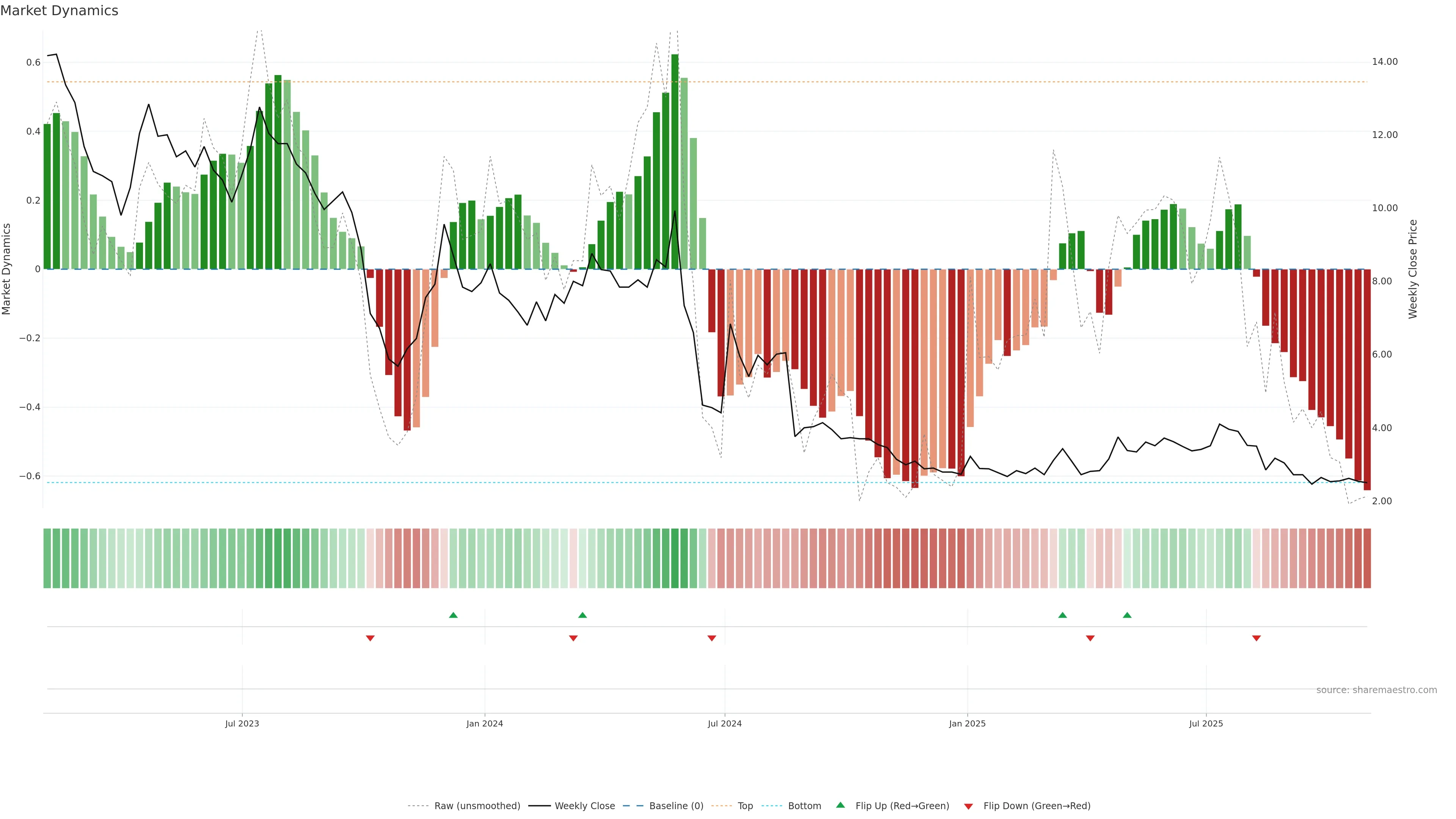The height and width of the screenshot is (819, 1456).
Task: Click the last dark red heatmap strip cell
Action: pyautogui.click(x=1367, y=559)
